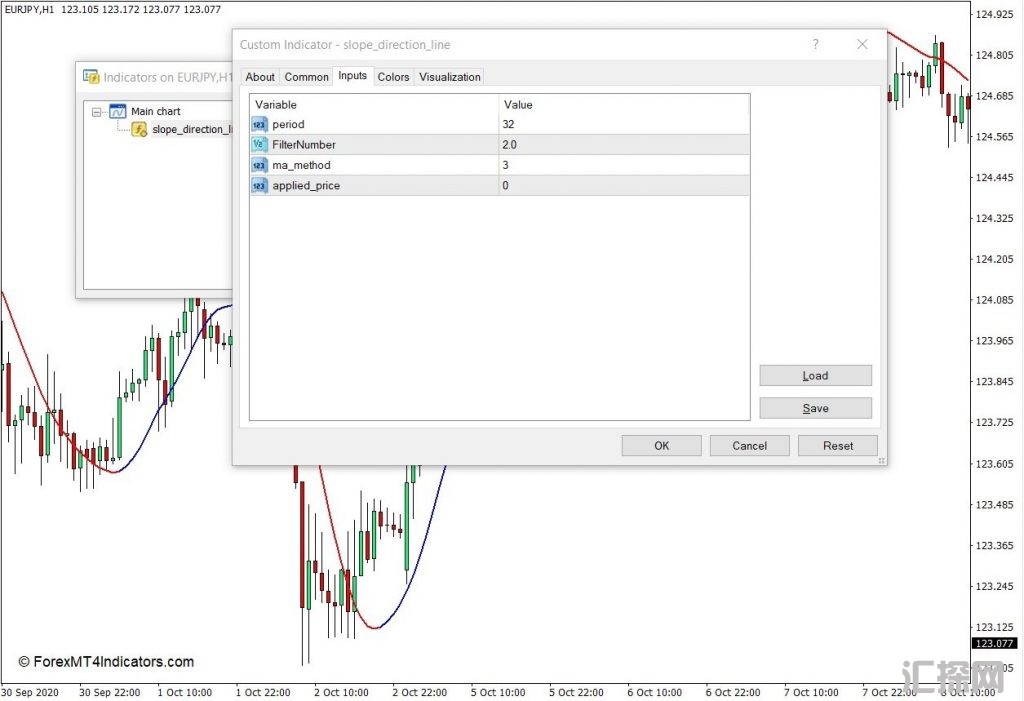Screen dimensions: 1024x701
Task: Open the Common tab
Action: point(306,77)
